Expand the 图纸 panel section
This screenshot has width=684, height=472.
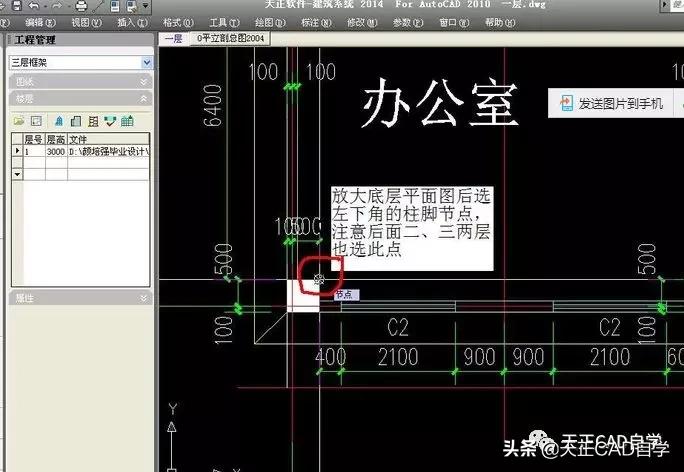(x=80, y=82)
